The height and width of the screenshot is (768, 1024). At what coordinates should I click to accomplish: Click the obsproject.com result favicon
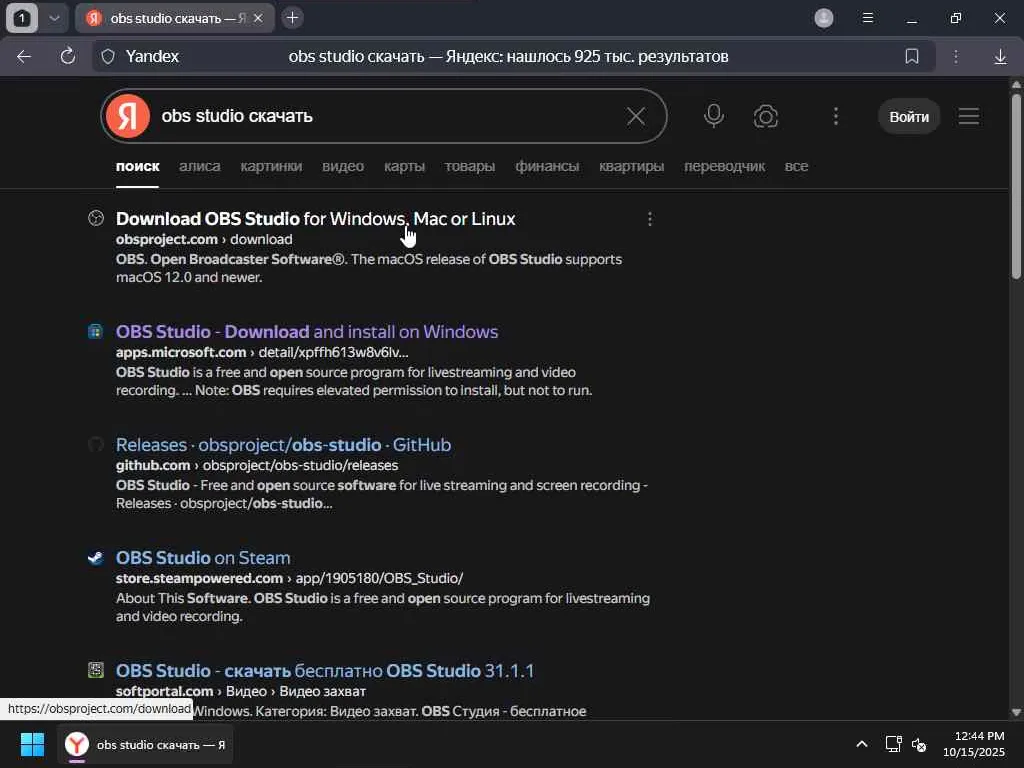[96, 218]
